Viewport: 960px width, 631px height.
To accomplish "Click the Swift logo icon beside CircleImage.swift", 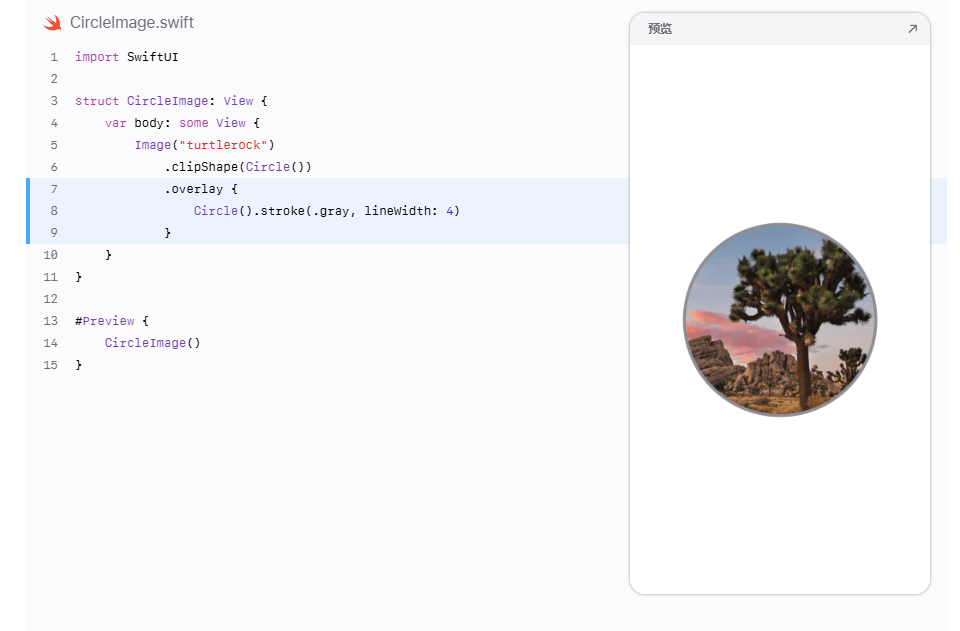I will [53, 23].
